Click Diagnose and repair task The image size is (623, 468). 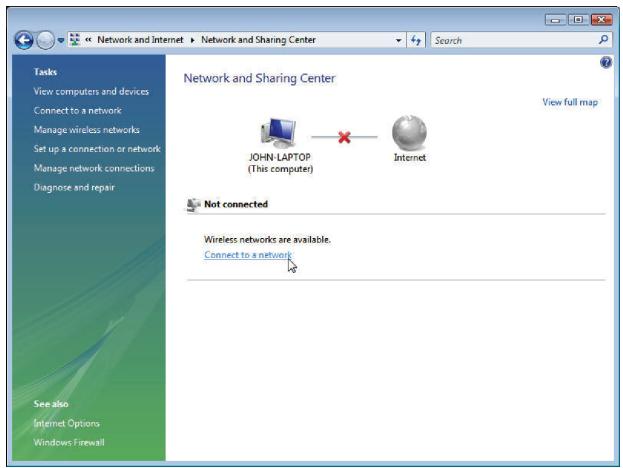pyautogui.click(x=74, y=187)
